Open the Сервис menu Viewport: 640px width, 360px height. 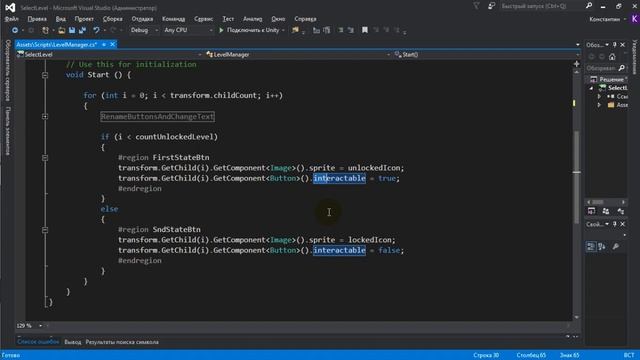[x=203, y=19]
